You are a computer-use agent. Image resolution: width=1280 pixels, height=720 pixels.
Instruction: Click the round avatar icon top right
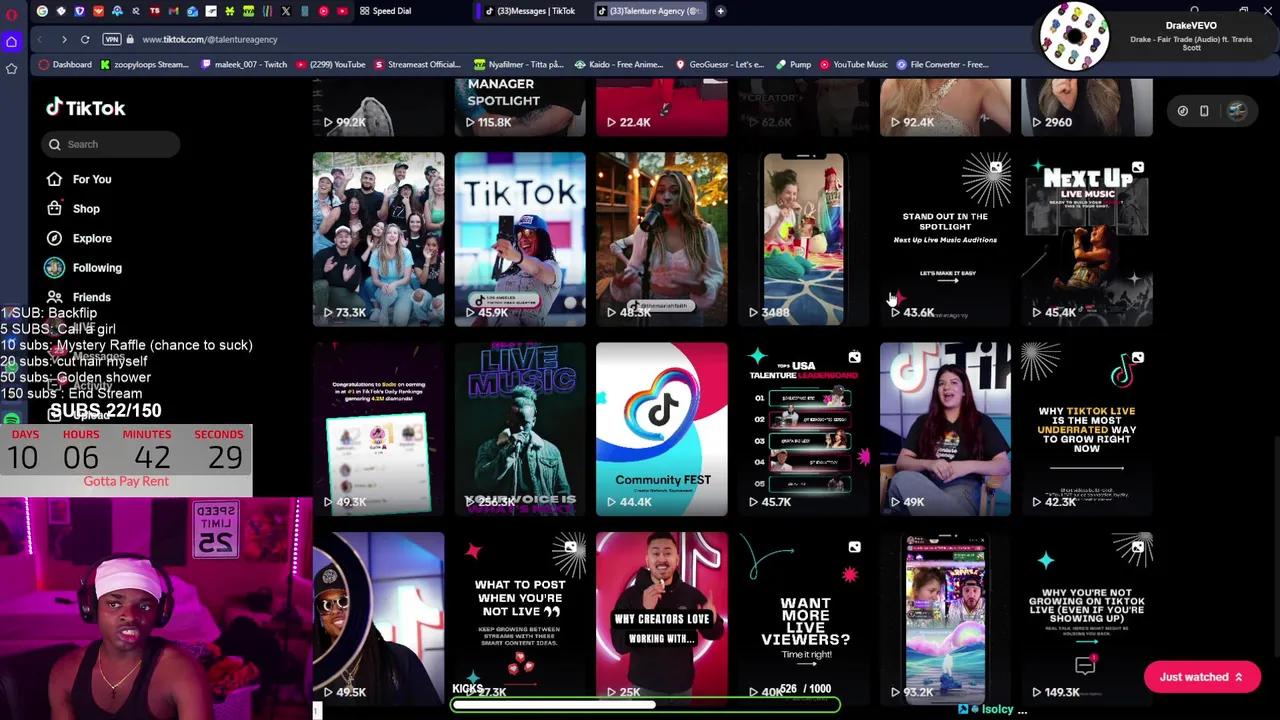click(x=1237, y=111)
